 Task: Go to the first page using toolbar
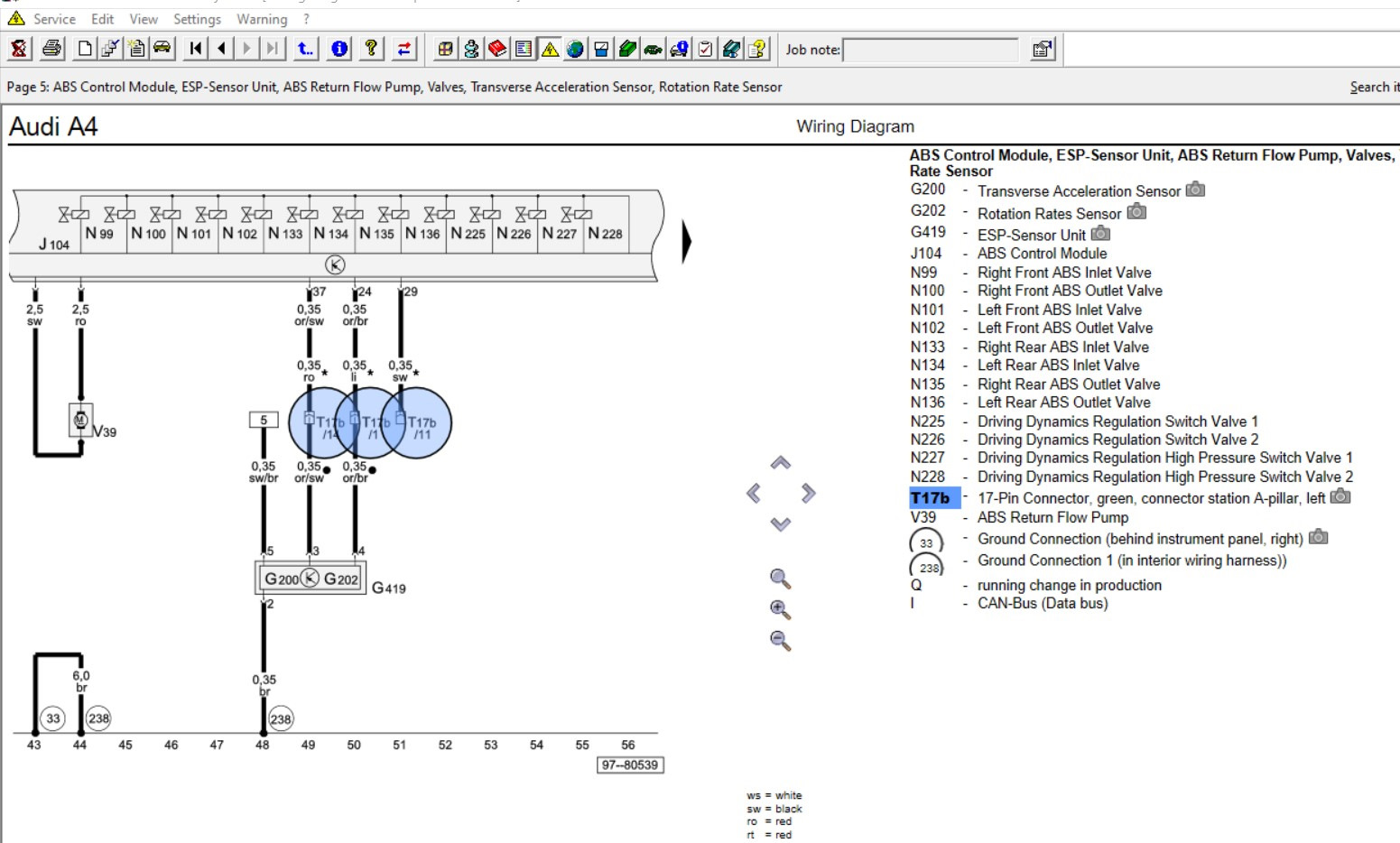click(195, 49)
